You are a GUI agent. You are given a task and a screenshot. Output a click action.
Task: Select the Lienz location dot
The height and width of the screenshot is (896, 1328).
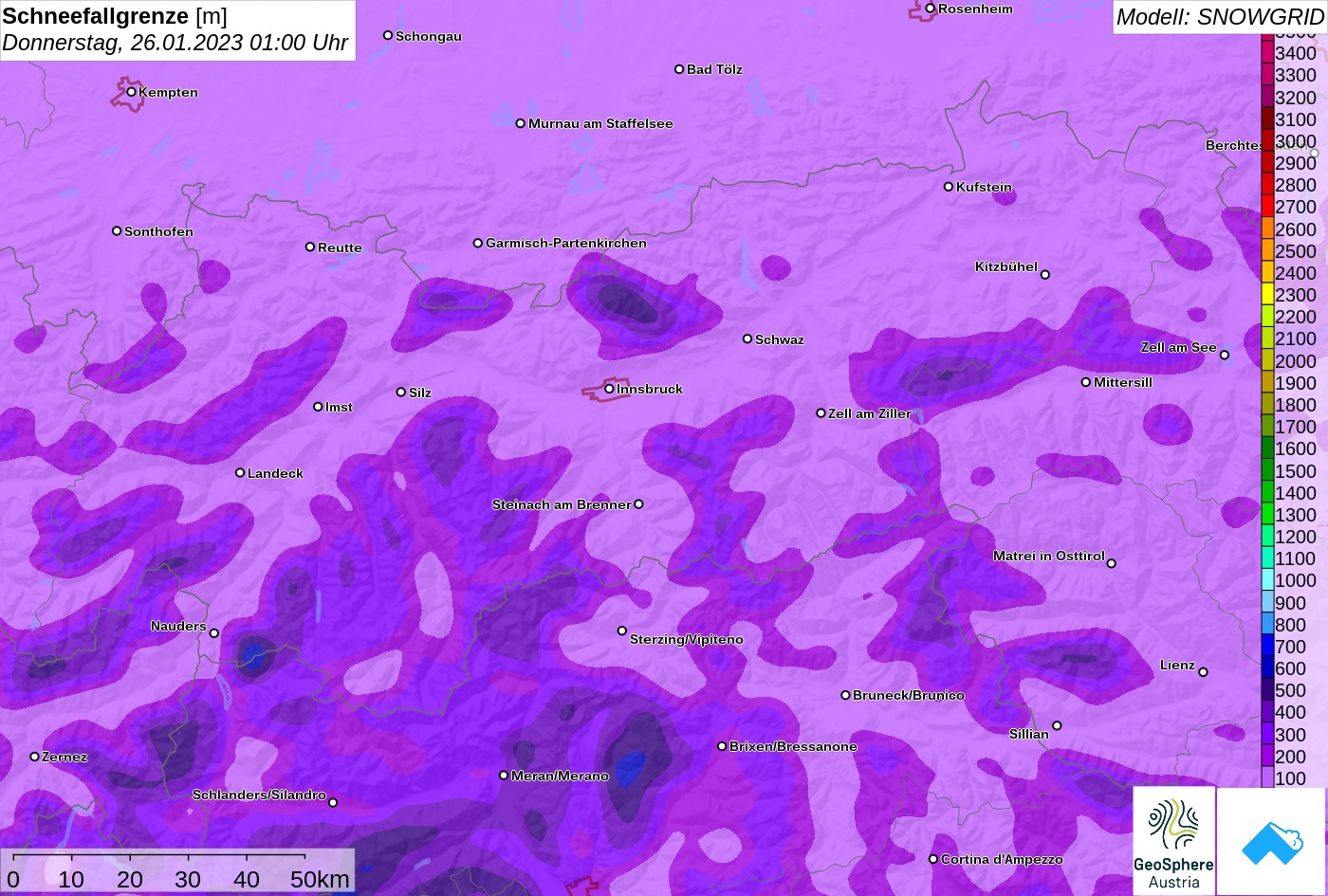click(1203, 672)
